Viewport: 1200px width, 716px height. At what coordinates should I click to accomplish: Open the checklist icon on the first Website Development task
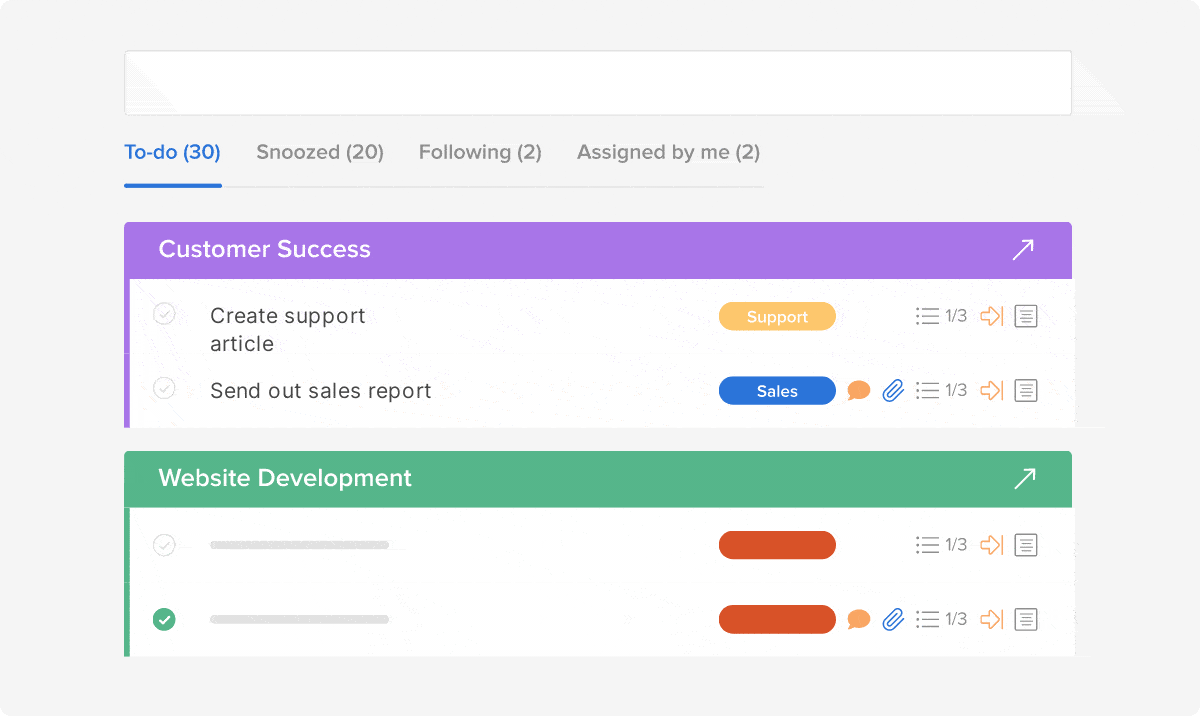click(927, 545)
